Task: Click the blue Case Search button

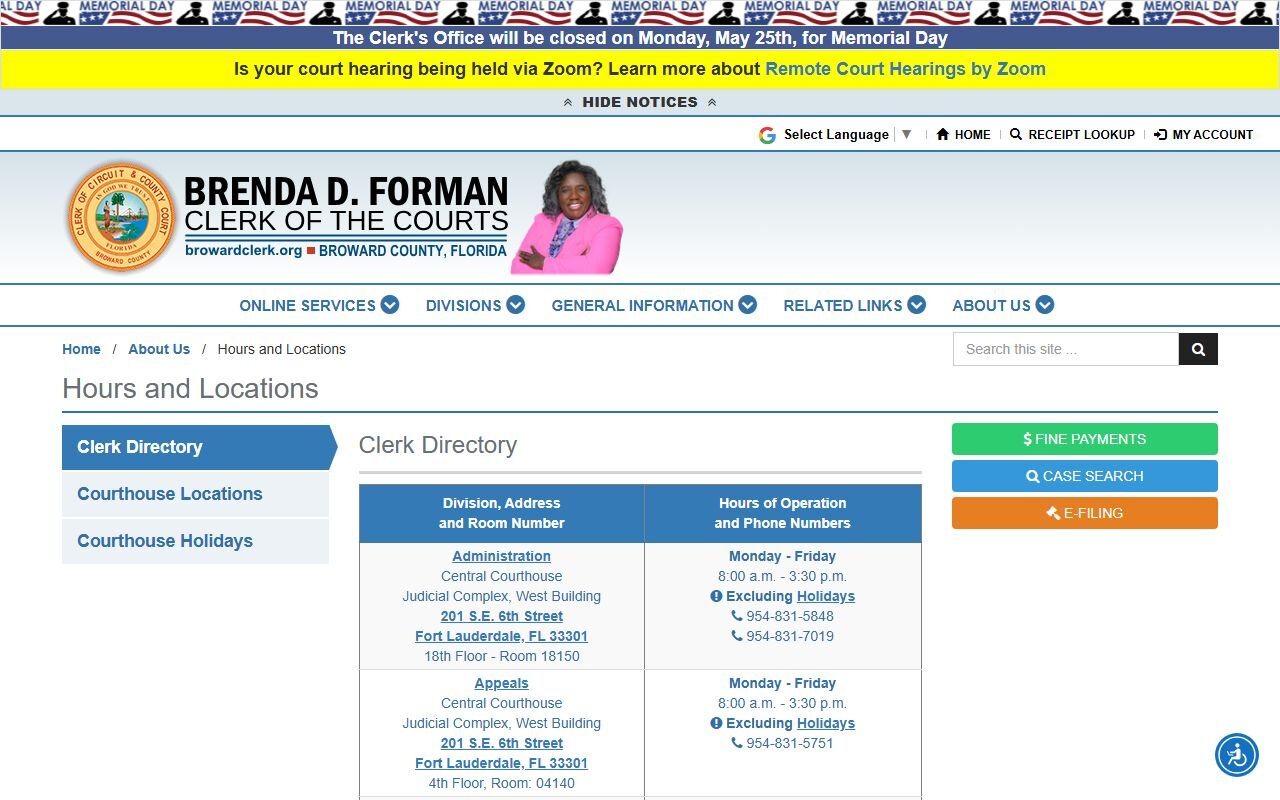Action: (x=1085, y=476)
